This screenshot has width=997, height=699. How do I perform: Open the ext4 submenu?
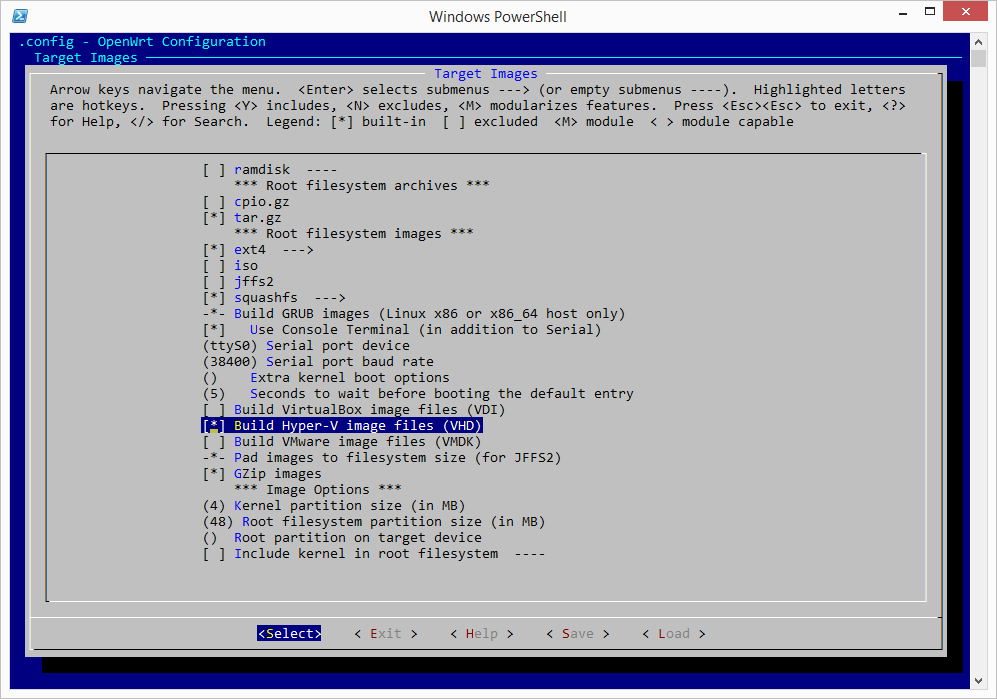258,249
